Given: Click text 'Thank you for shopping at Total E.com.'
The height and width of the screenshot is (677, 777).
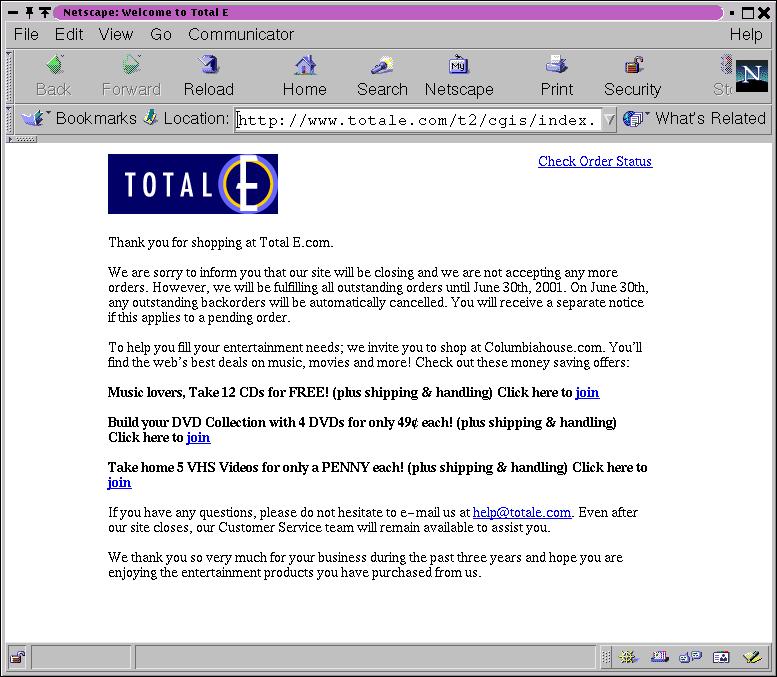Looking at the screenshot, I should [221, 242].
